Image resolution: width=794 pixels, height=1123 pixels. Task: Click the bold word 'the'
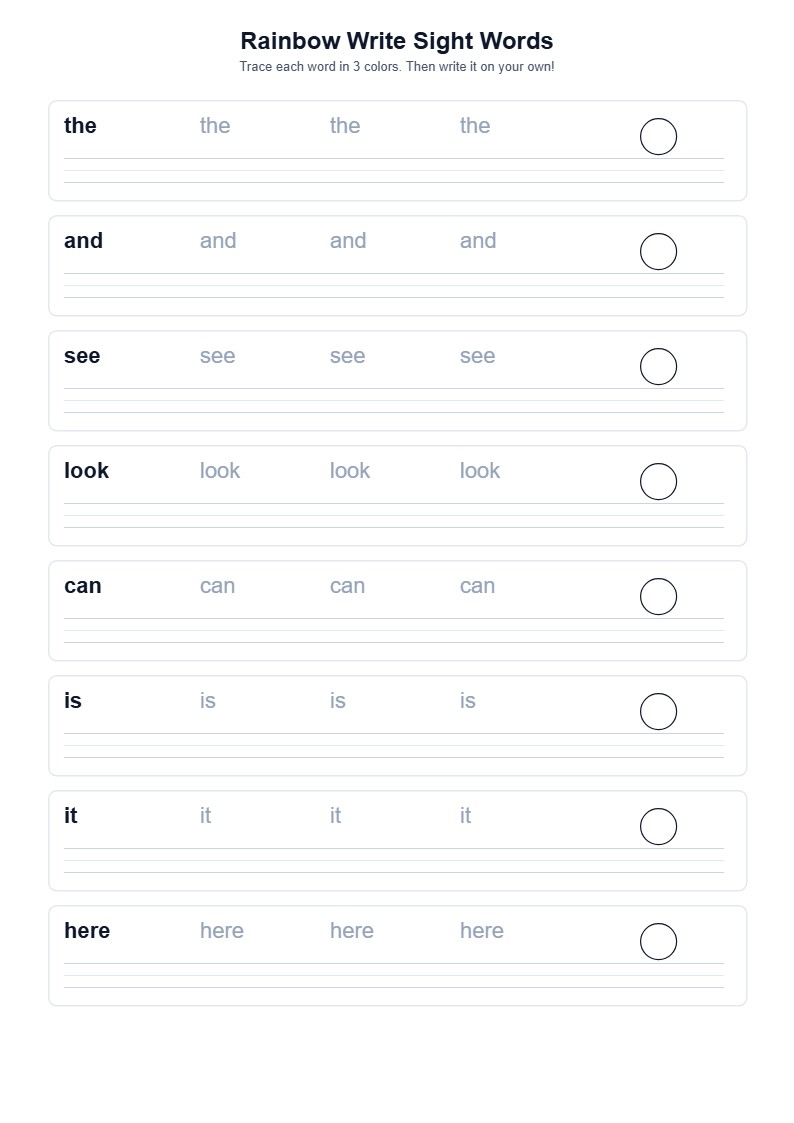tap(80, 125)
